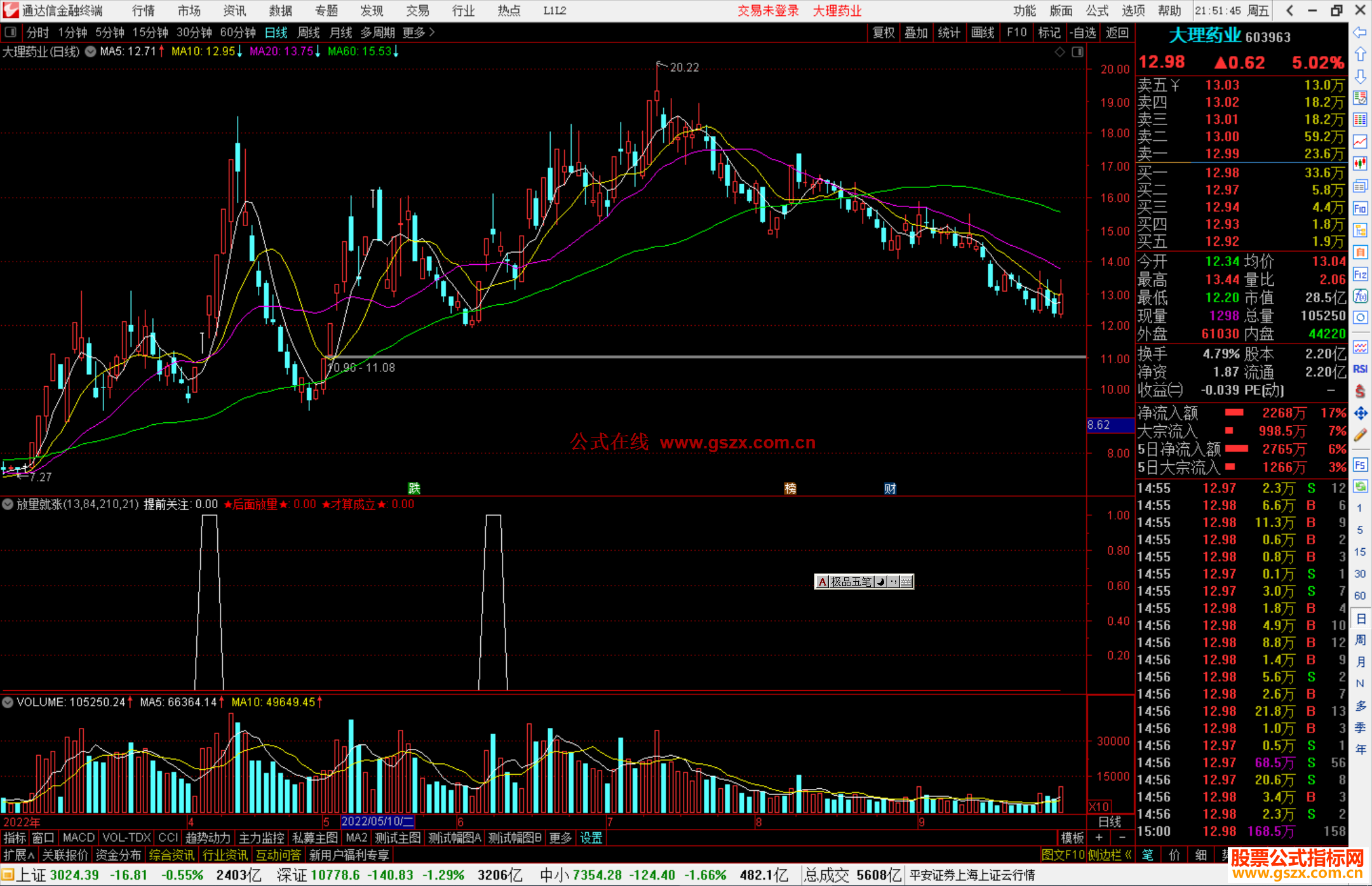Click the RSI sidebar icon
This screenshot has width=1372, height=886.
tap(1360, 369)
